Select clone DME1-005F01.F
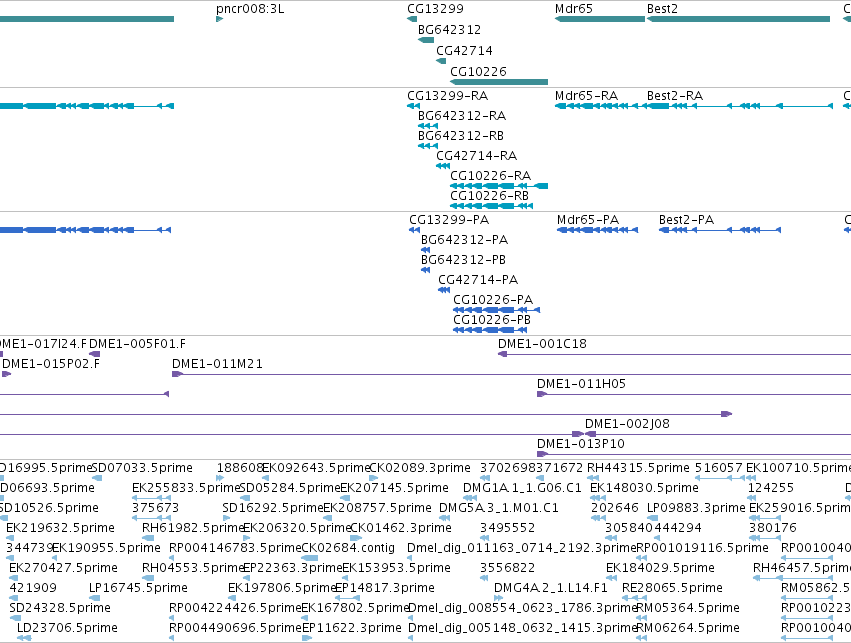Screen dimensions: 851x643 [137, 344]
